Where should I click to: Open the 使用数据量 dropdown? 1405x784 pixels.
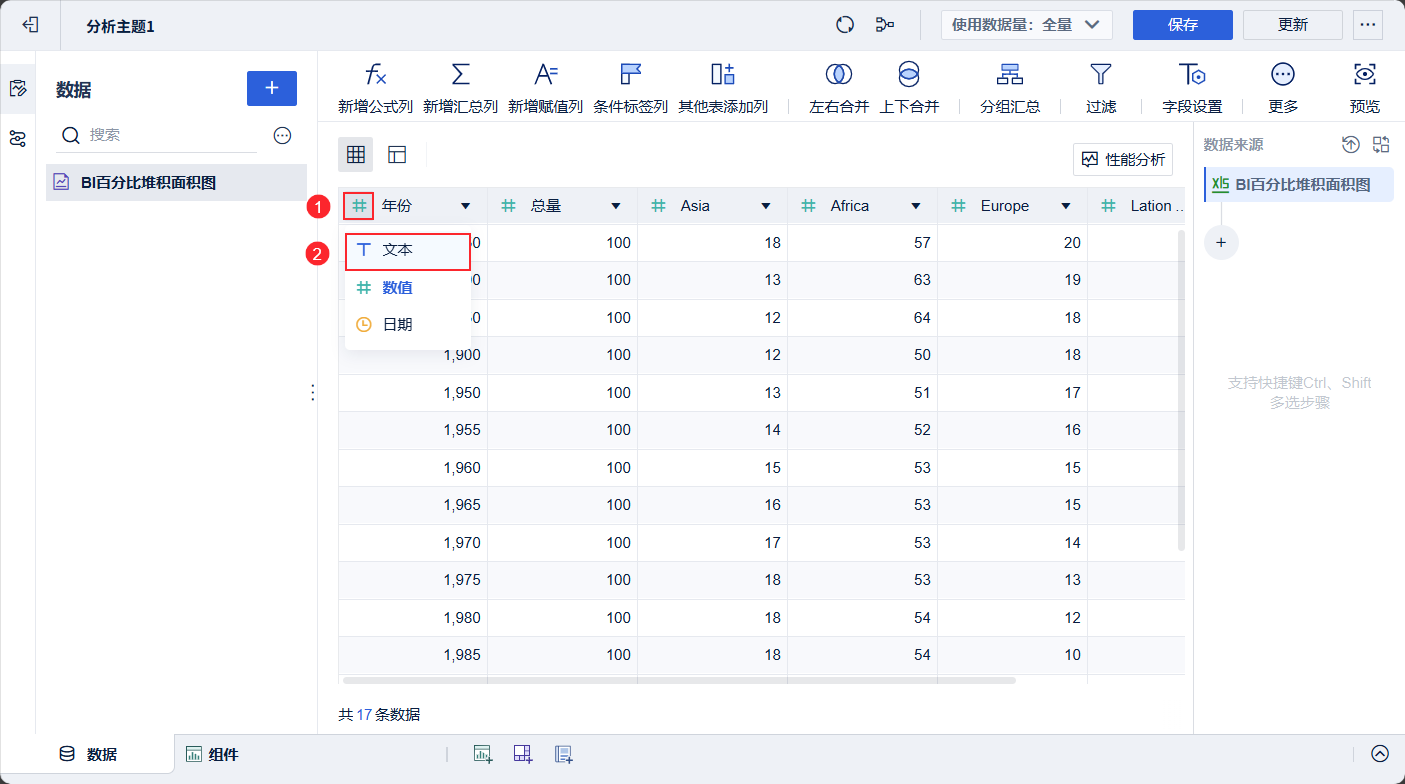1026,25
